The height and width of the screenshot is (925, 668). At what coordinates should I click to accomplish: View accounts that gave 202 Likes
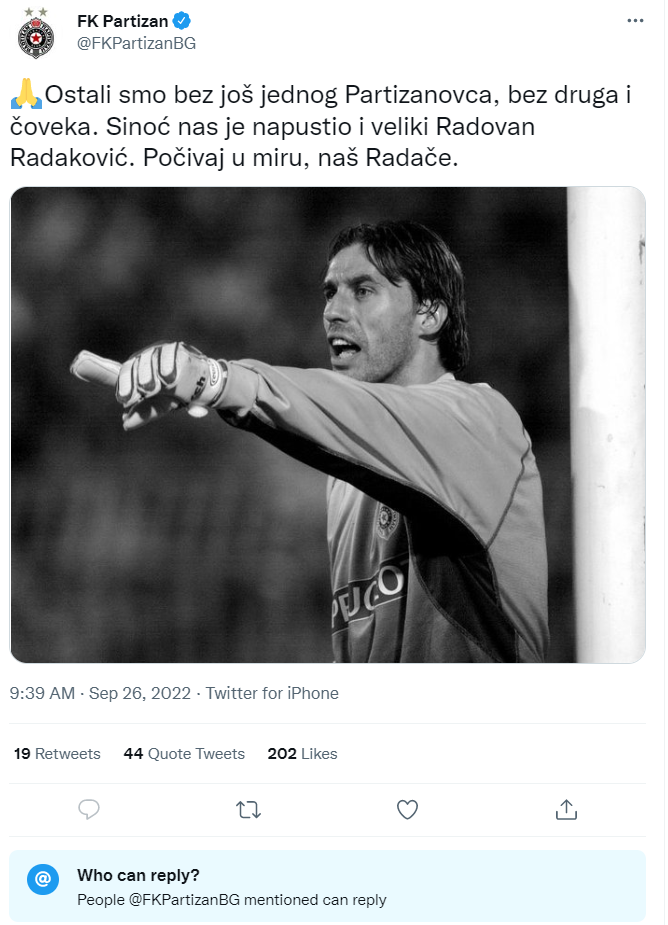tap(302, 753)
